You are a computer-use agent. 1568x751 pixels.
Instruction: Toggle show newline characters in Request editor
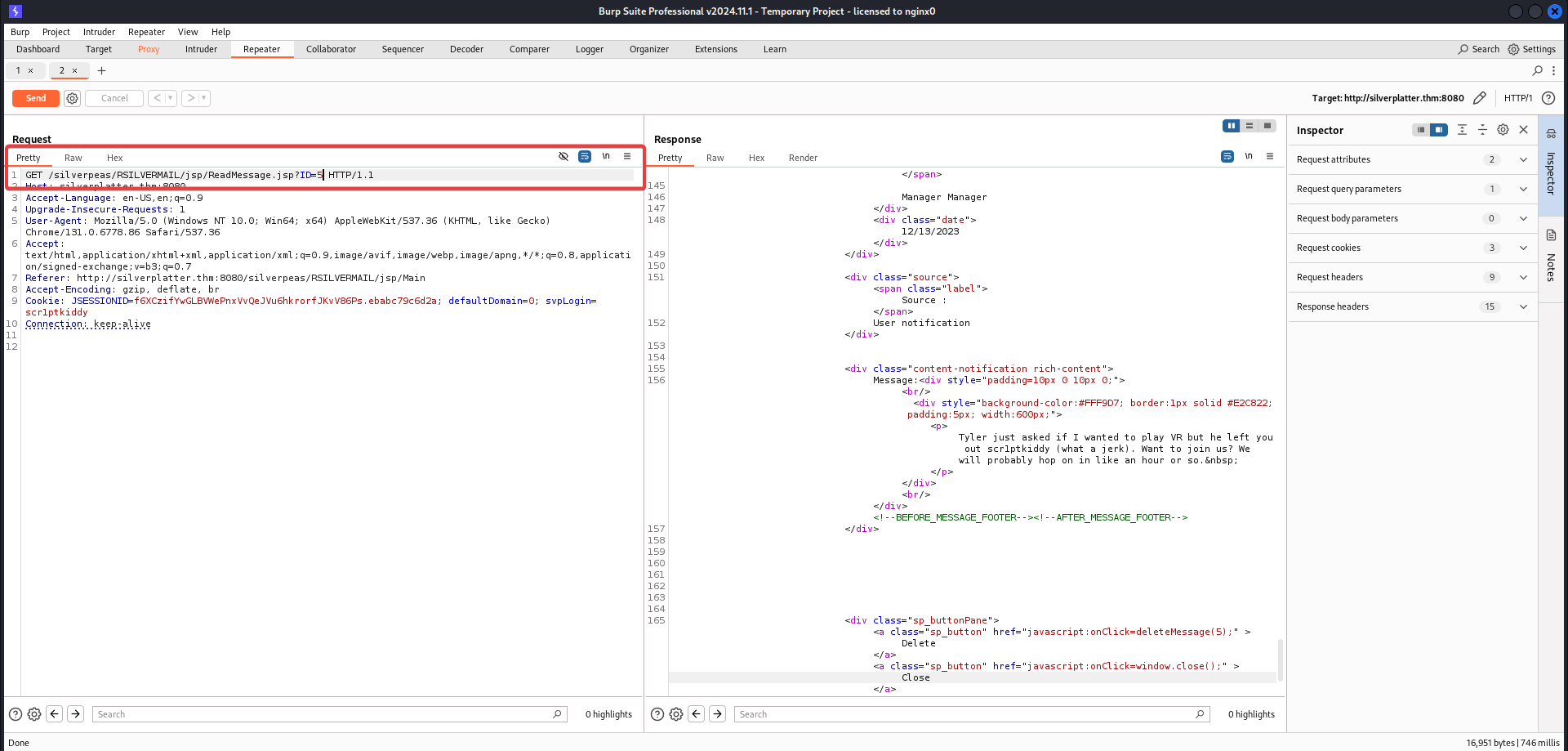click(x=606, y=156)
